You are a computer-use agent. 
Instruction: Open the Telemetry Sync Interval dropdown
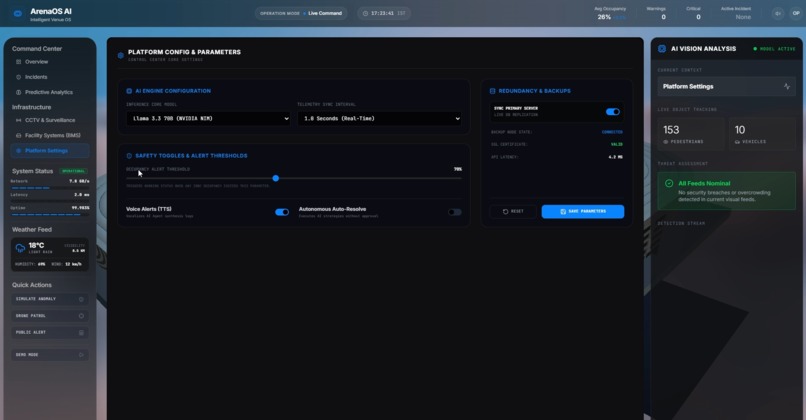pos(379,118)
